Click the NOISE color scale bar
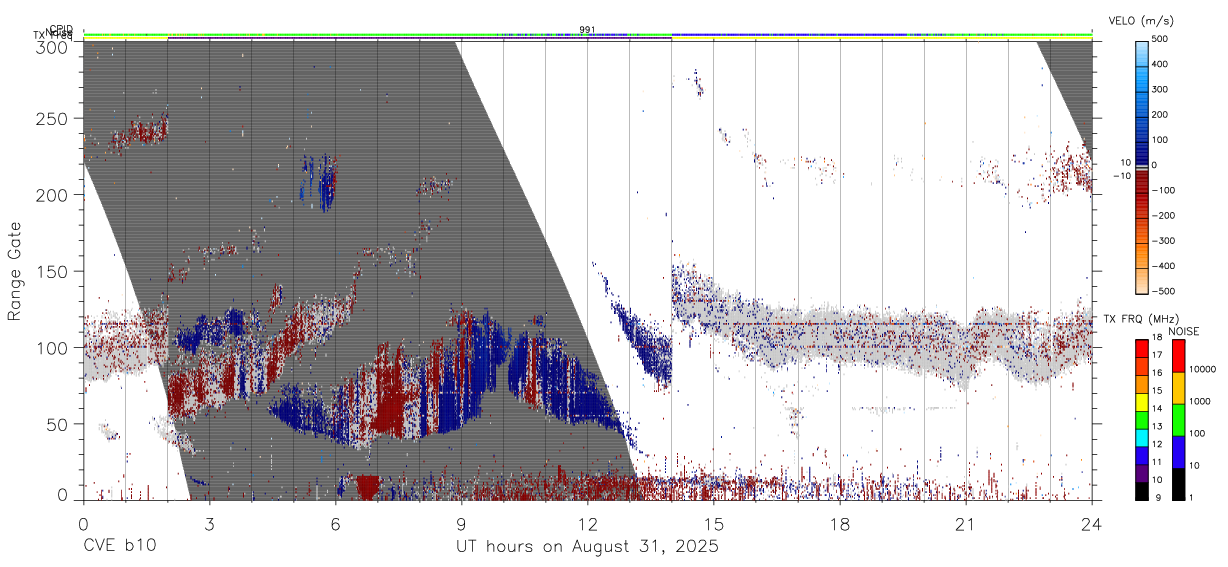The height and width of the screenshot is (567, 1228). tap(1177, 419)
